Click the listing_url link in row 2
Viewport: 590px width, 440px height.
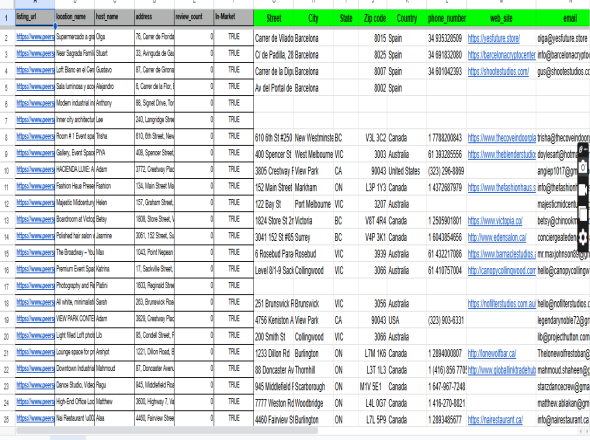(35, 37)
